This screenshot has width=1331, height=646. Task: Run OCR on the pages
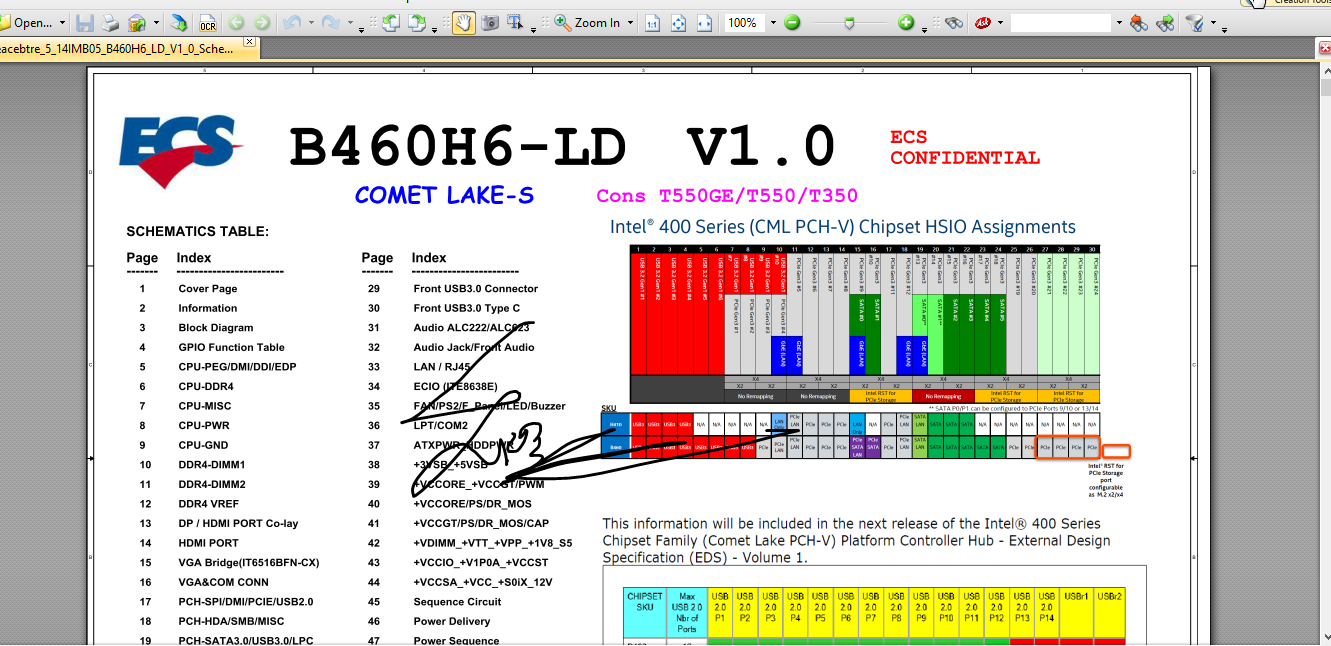click(x=208, y=23)
